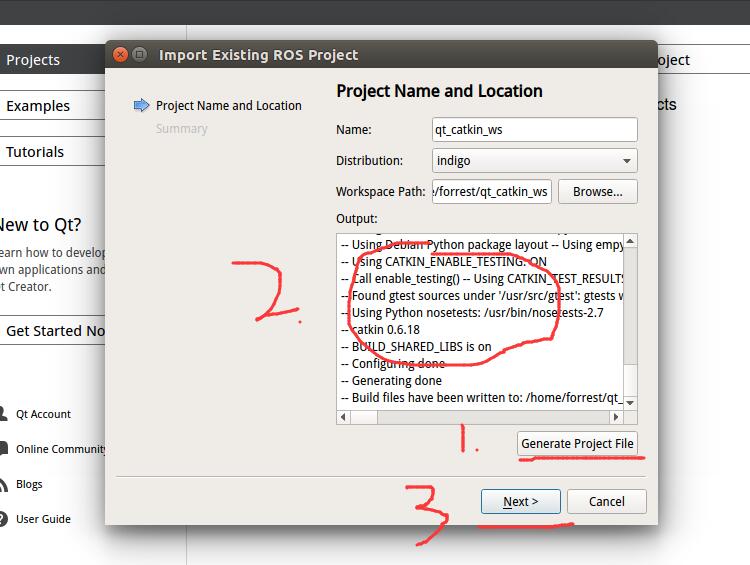
Task: Click the 'Using Python nosetests' output line
Action: point(472,313)
